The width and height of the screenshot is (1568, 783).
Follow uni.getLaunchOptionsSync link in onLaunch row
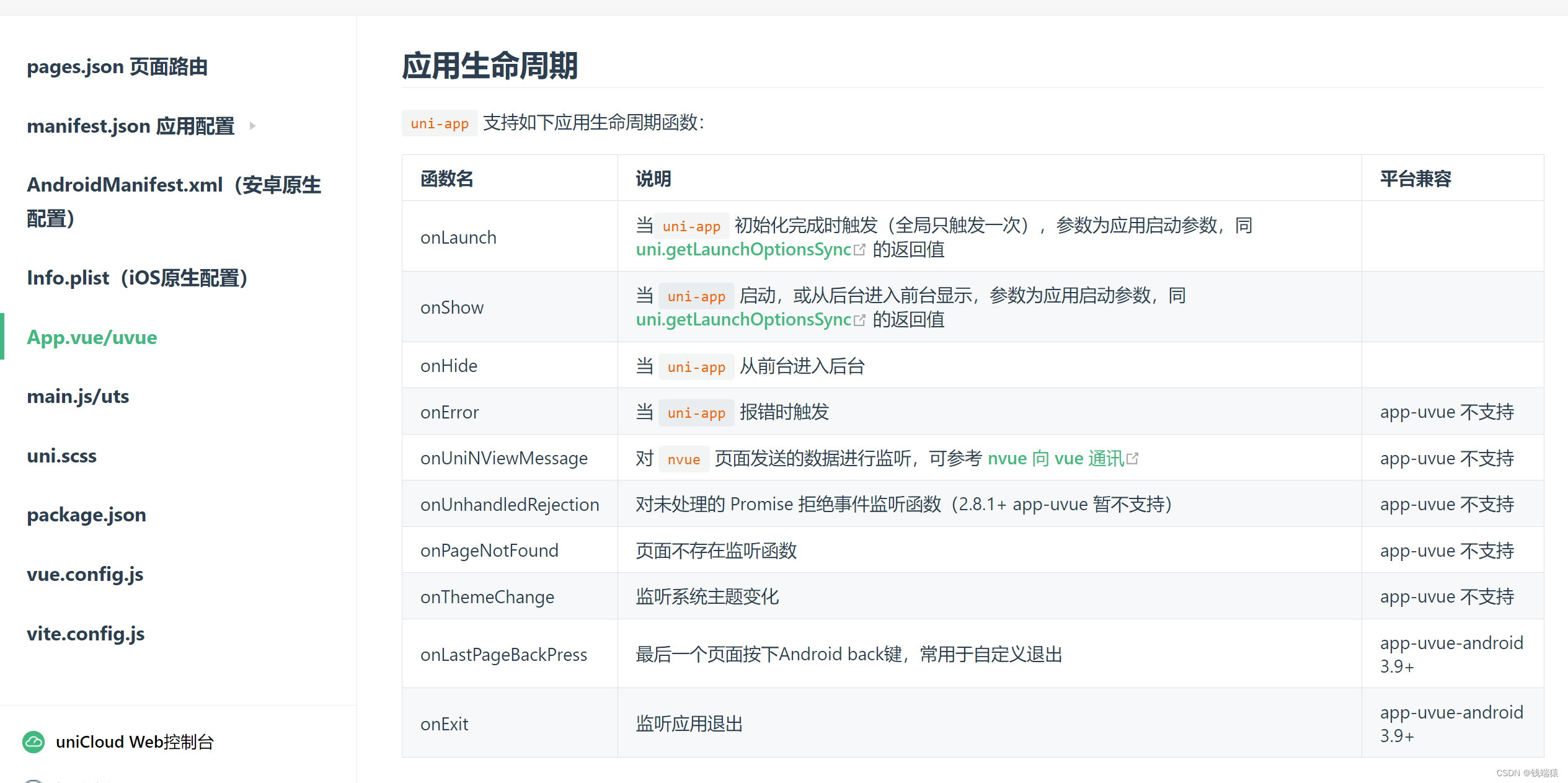pos(743,250)
